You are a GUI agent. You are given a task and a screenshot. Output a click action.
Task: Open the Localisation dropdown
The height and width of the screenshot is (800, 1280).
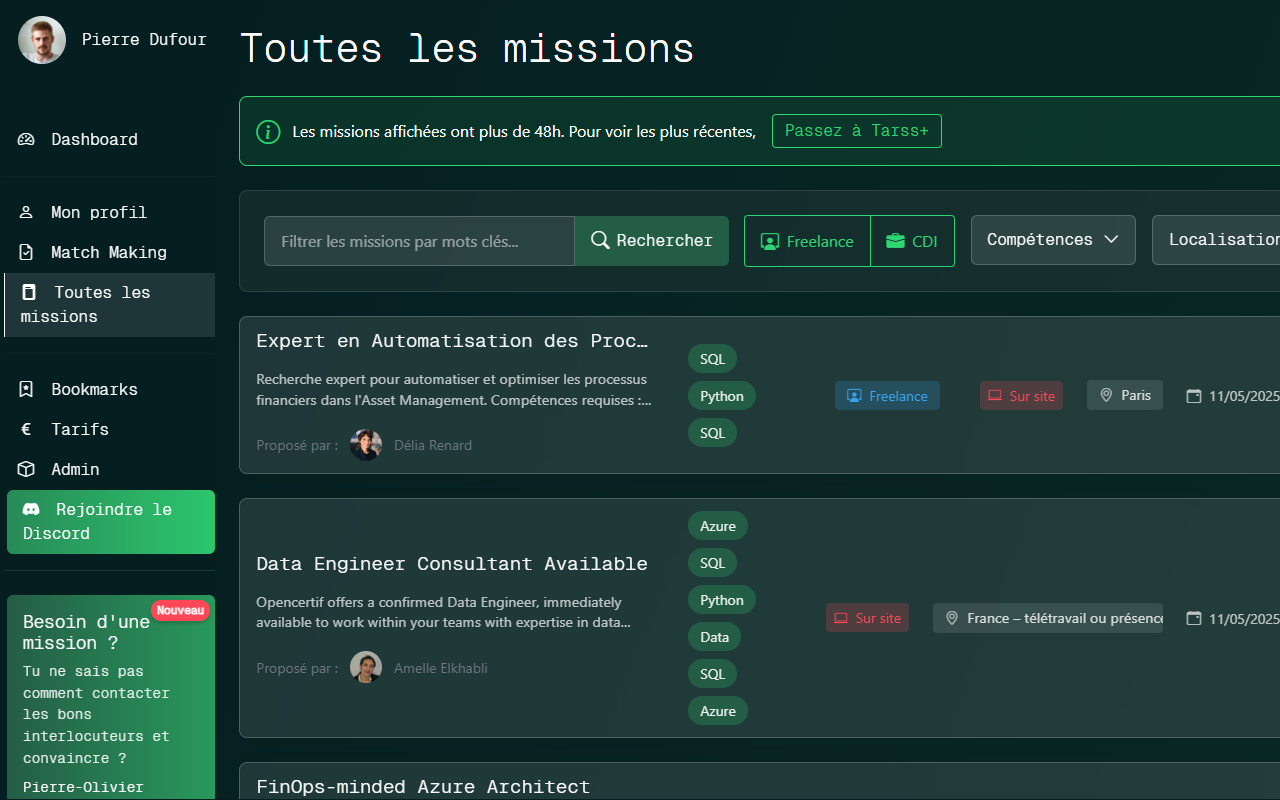(x=1216, y=240)
